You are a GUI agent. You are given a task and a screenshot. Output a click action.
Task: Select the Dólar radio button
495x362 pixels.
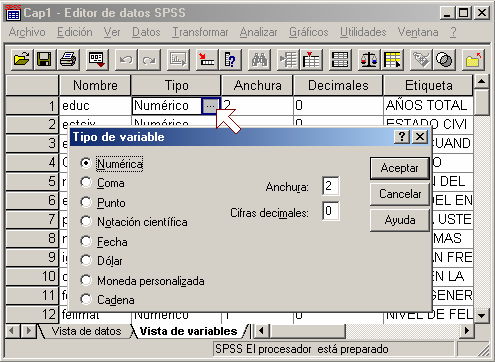pos(86,260)
